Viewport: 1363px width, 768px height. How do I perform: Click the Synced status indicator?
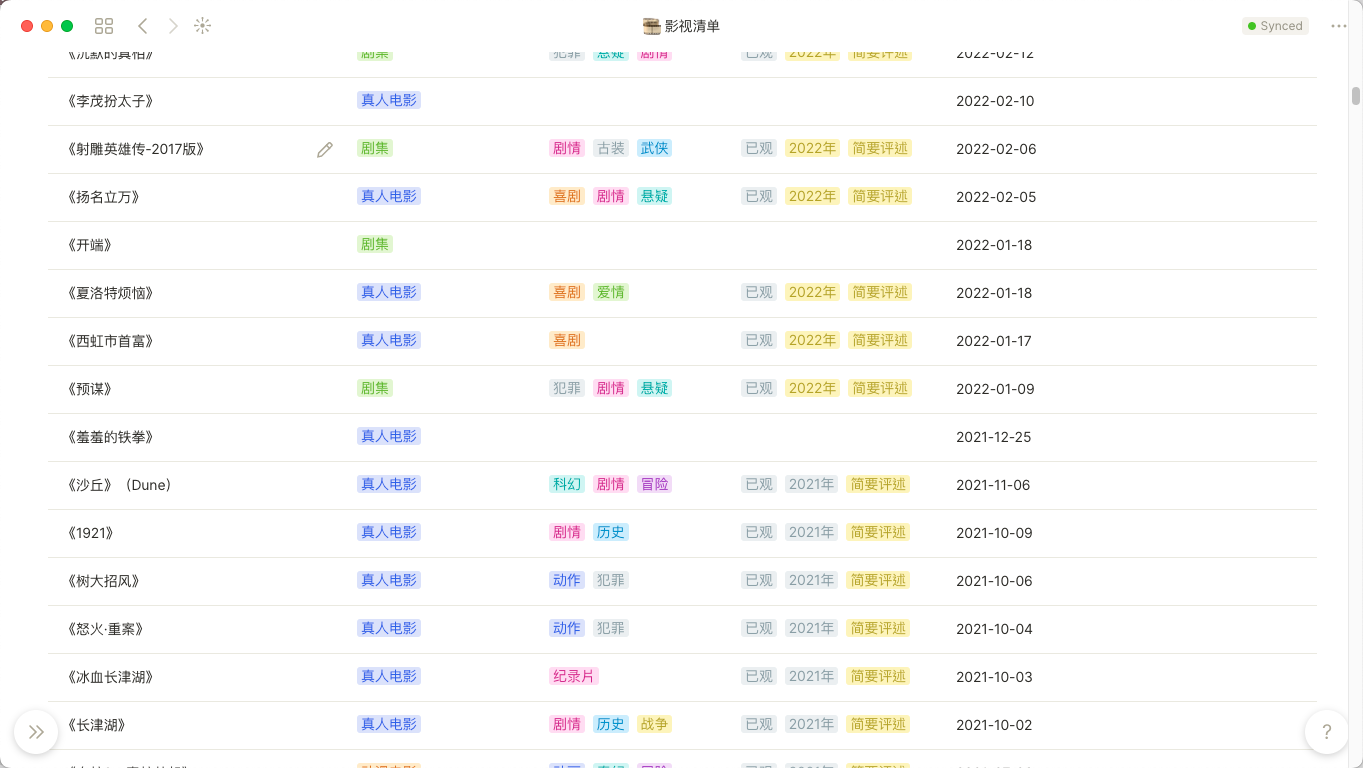(1275, 26)
